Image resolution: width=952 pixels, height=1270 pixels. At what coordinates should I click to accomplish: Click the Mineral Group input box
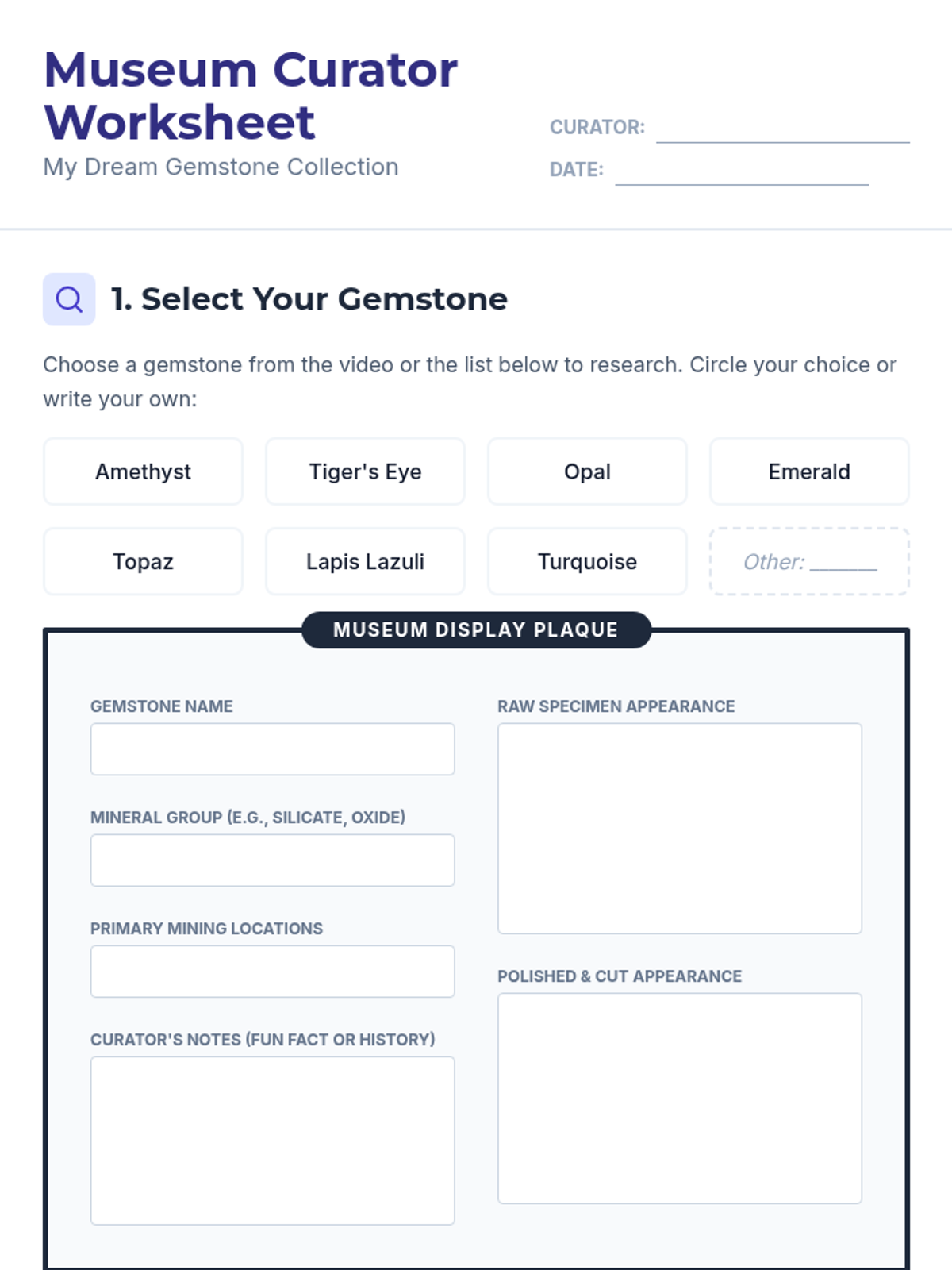(x=272, y=860)
